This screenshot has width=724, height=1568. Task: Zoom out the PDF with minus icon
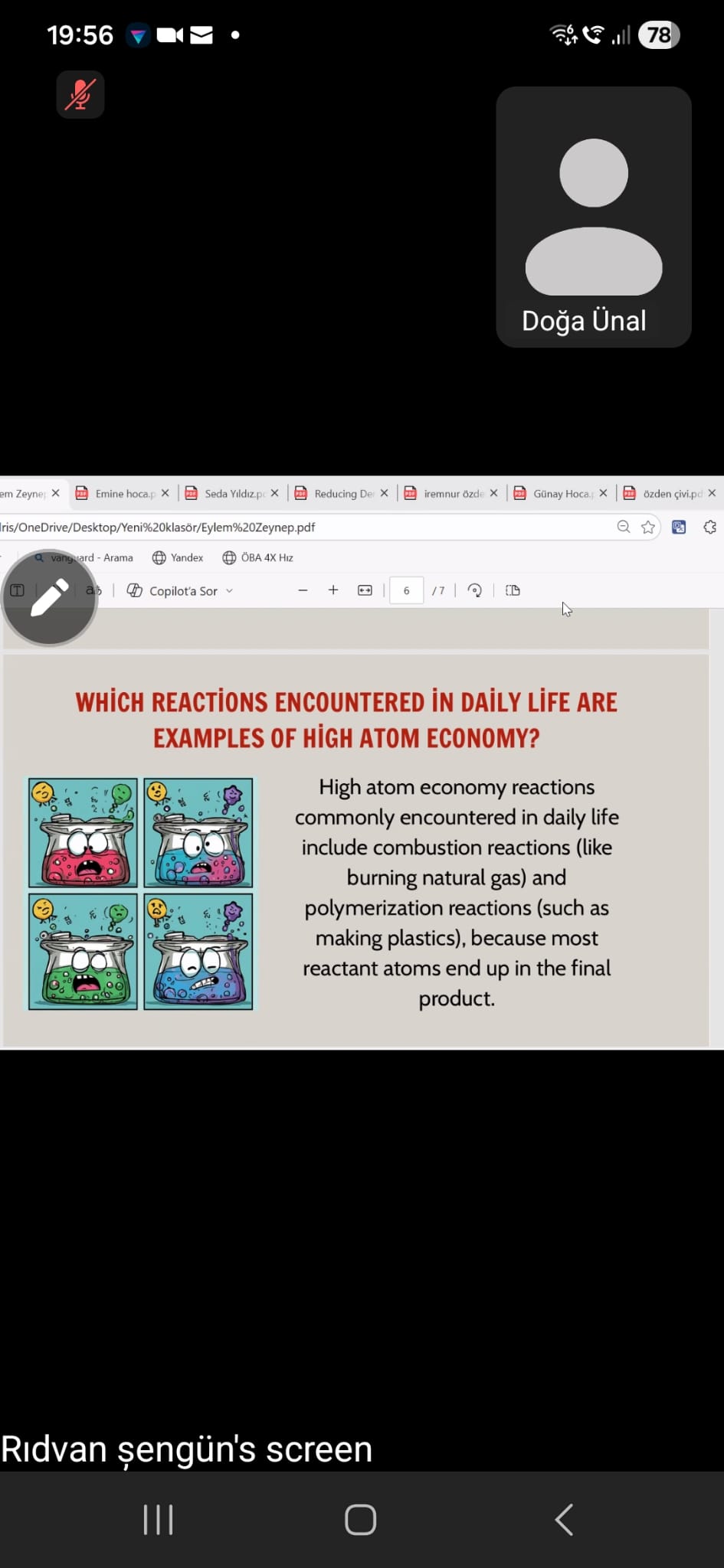[303, 590]
